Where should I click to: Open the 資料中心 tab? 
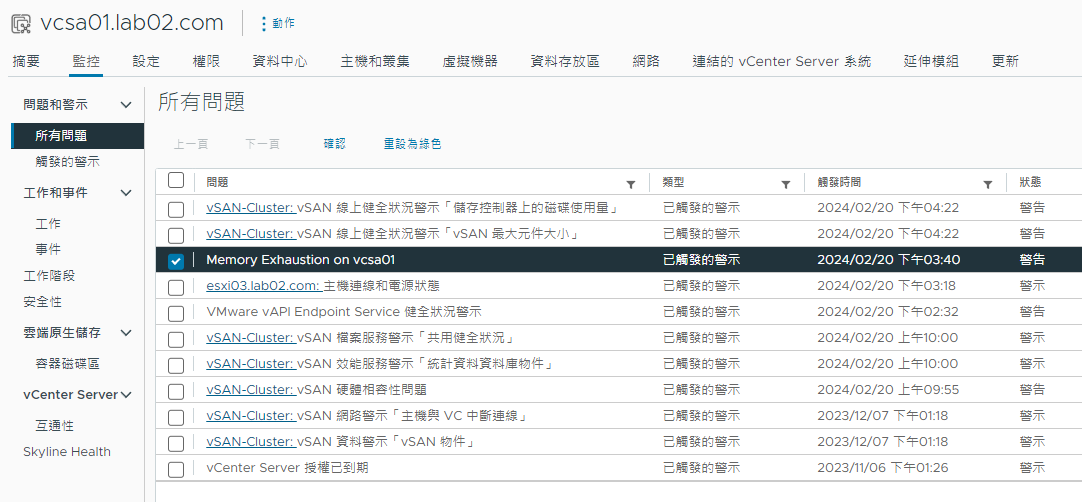(280, 61)
